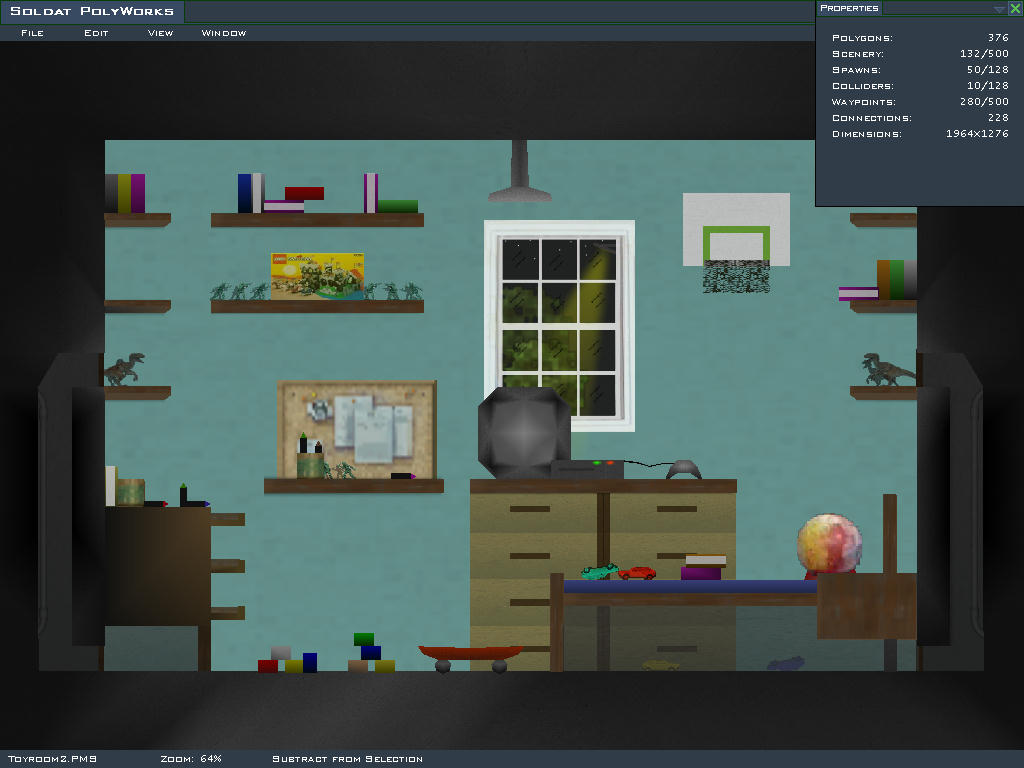The width and height of the screenshot is (1024, 768).
Task: Open the Edit menu
Action: click(x=96, y=33)
